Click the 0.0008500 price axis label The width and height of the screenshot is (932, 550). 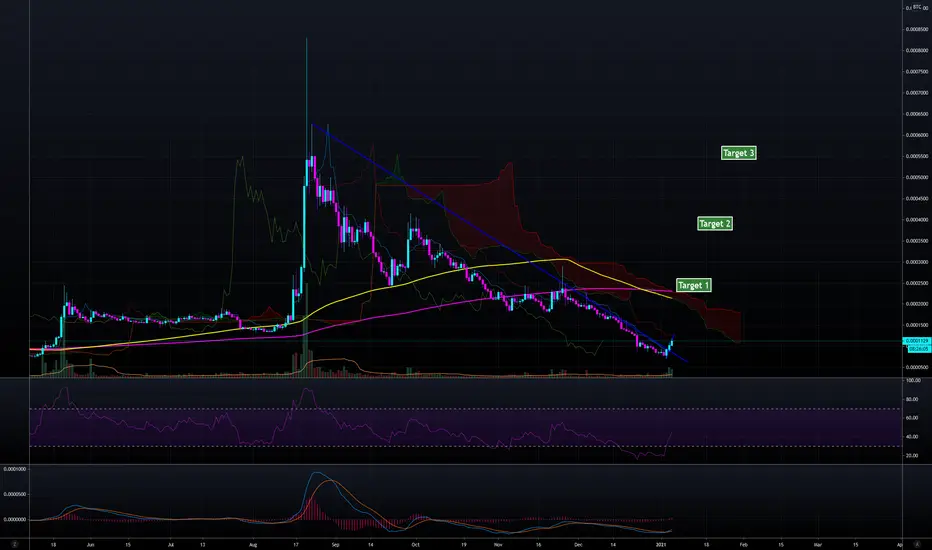tap(917, 29)
